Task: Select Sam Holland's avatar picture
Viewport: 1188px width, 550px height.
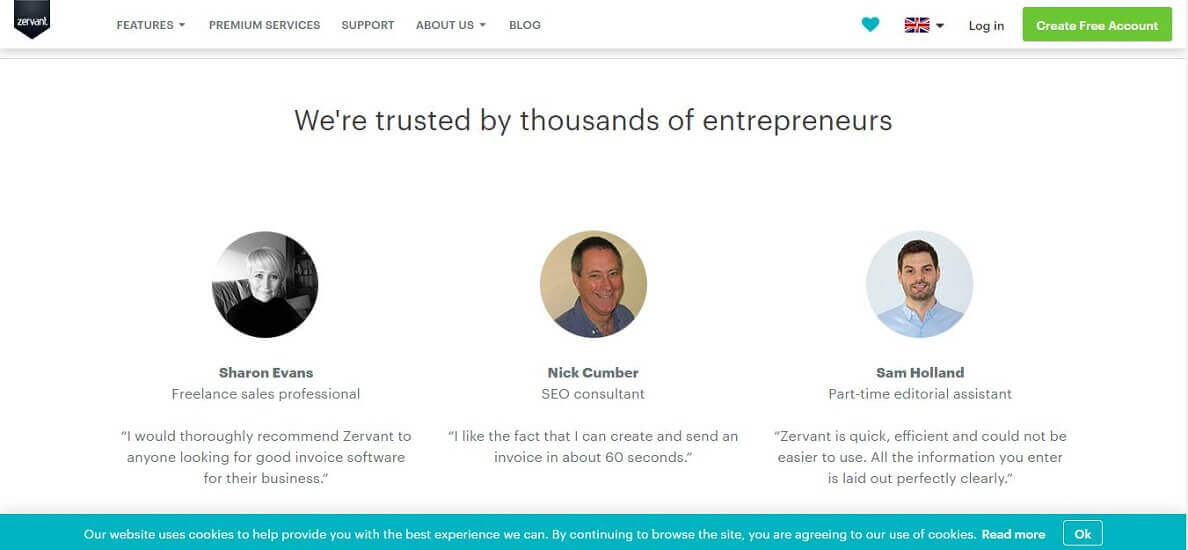Action: click(919, 284)
